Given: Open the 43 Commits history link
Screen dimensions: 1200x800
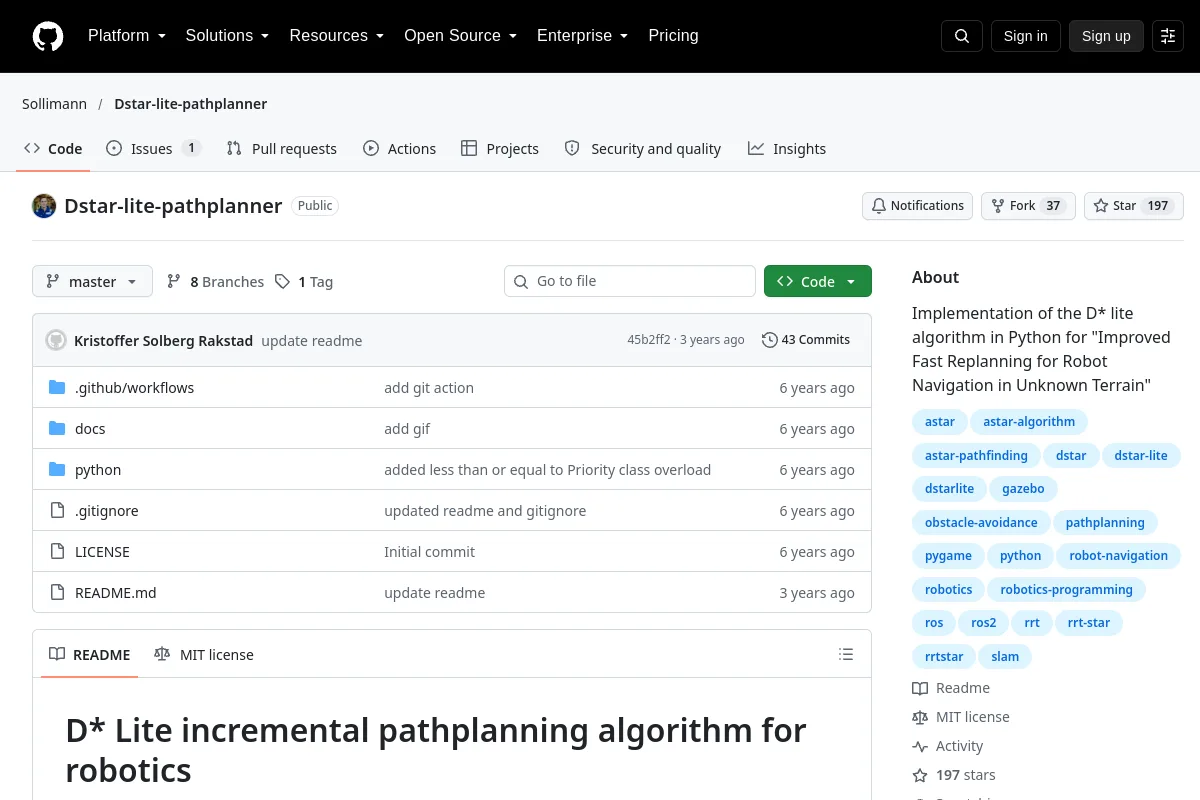Looking at the screenshot, I should (x=806, y=340).
